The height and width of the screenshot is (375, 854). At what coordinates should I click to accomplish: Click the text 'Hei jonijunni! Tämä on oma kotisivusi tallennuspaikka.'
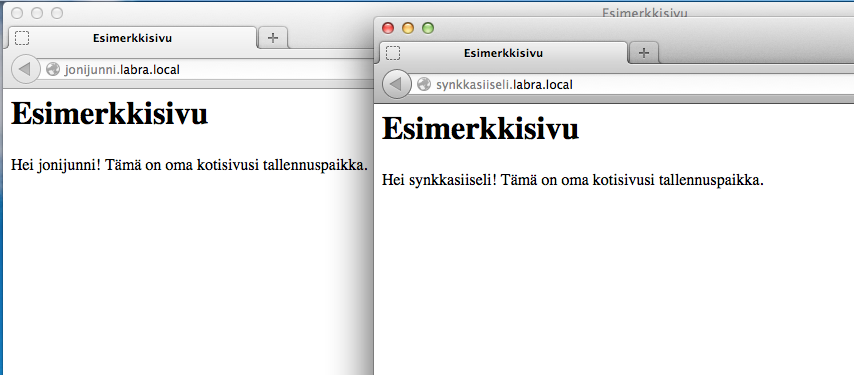coord(190,164)
